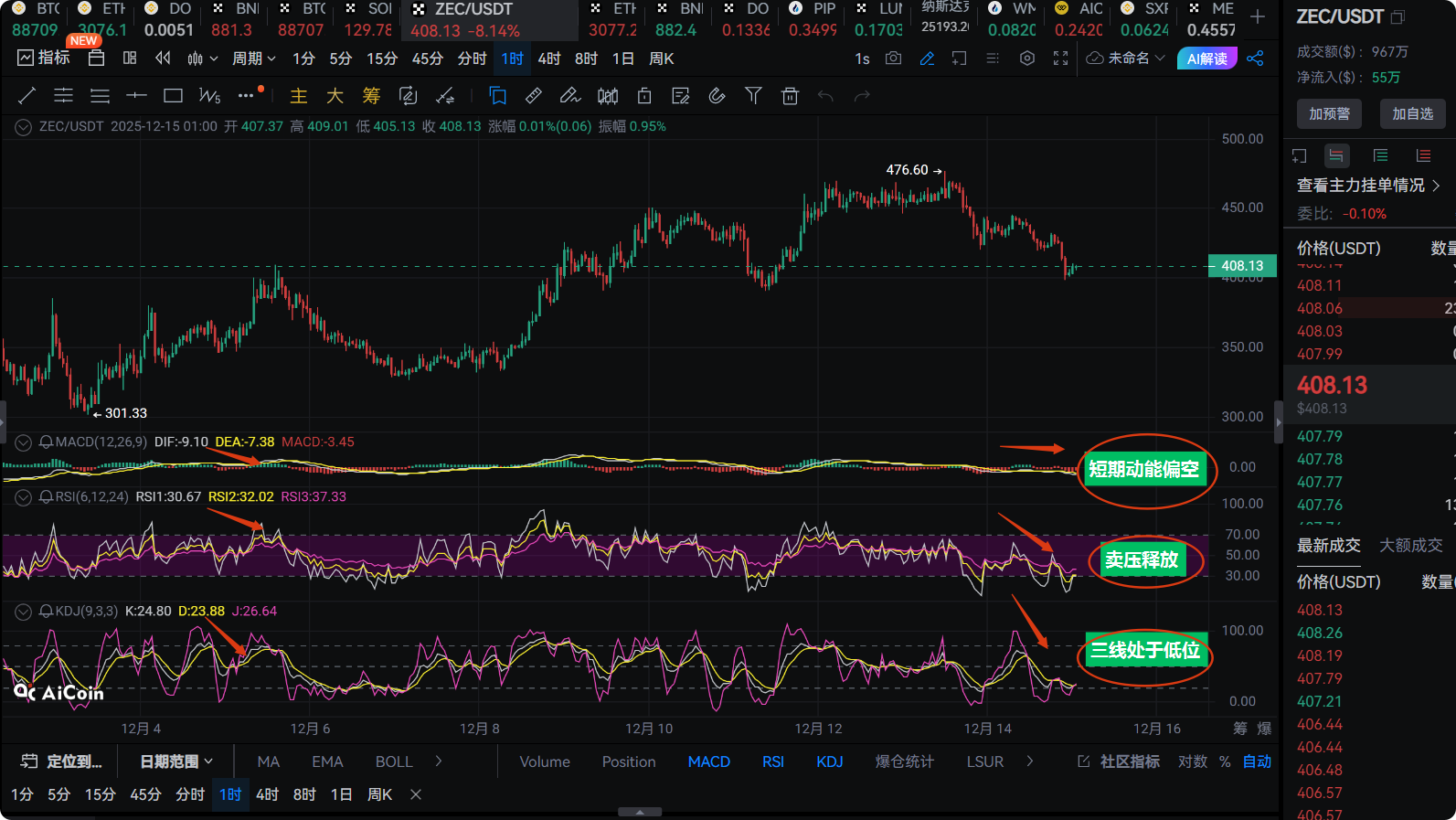This screenshot has width=1456, height=820.
Task: Click the bottom panel collapse handle
Action: 640,812
